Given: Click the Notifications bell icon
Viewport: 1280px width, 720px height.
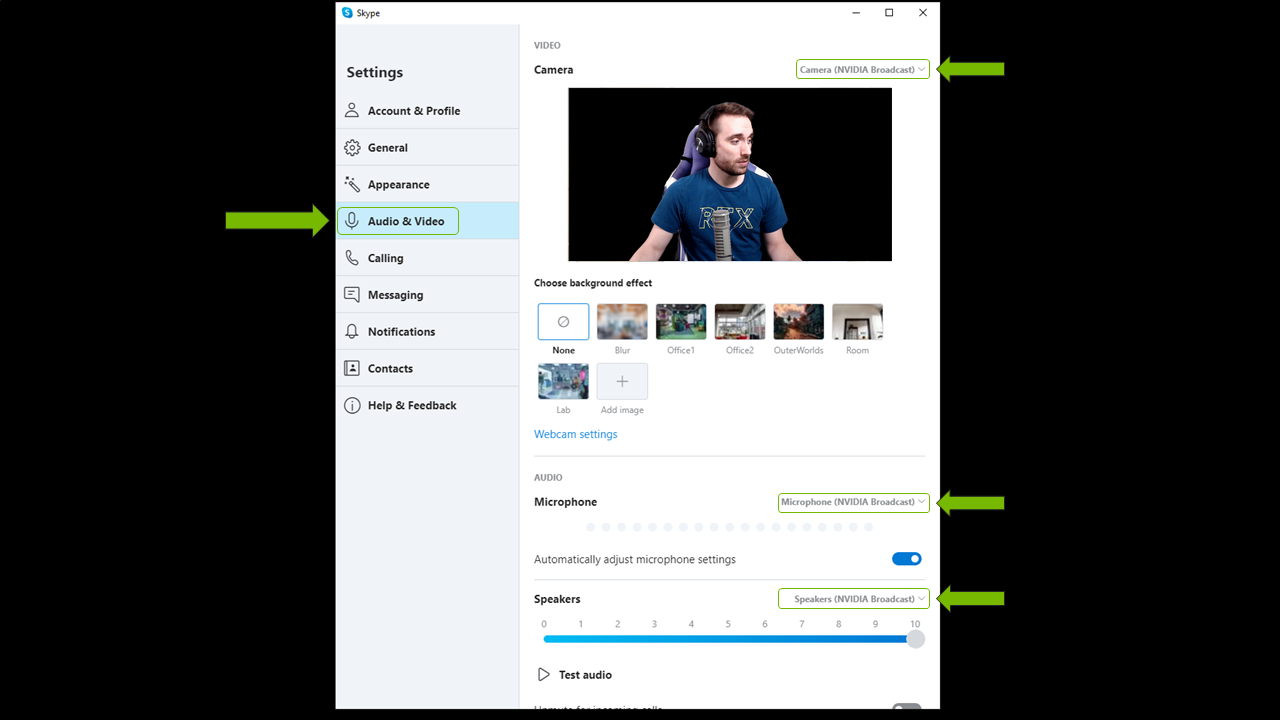Looking at the screenshot, I should tap(352, 332).
